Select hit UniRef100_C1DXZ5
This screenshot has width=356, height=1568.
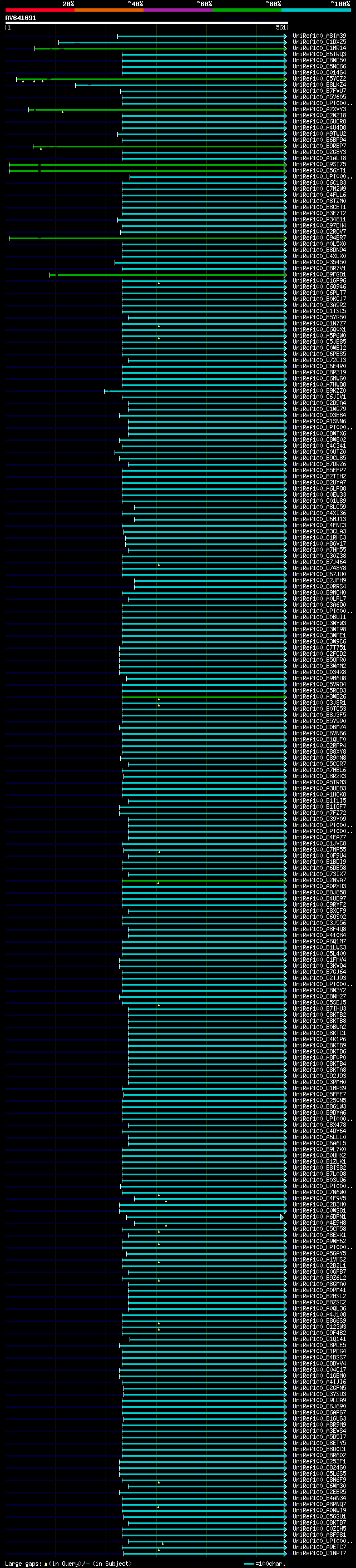(x=319, y=42)
